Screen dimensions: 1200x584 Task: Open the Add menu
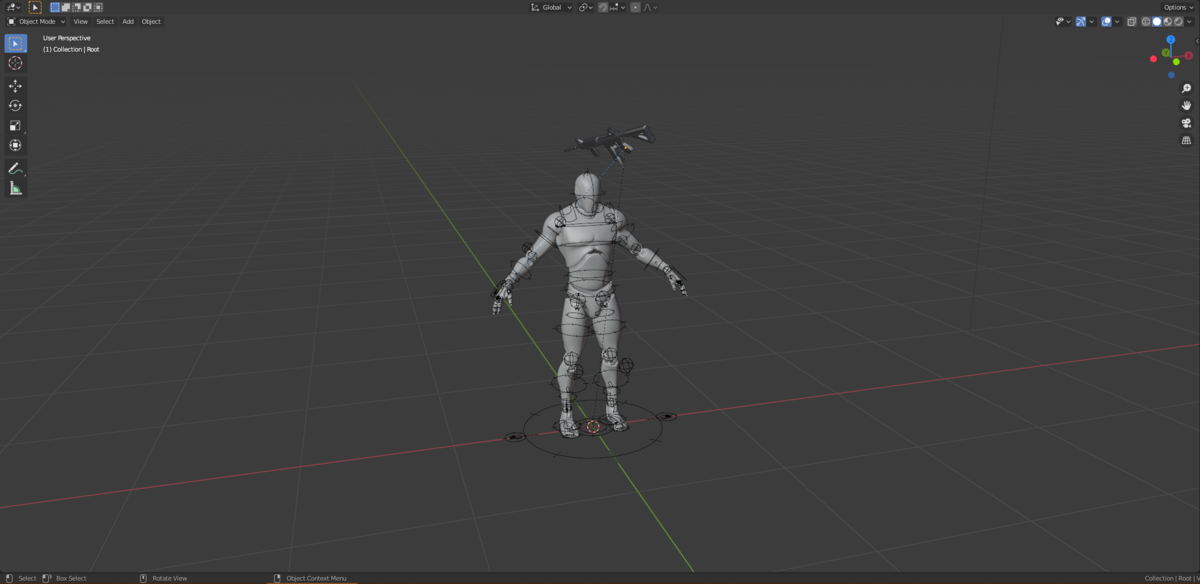[x=128, y=21]
